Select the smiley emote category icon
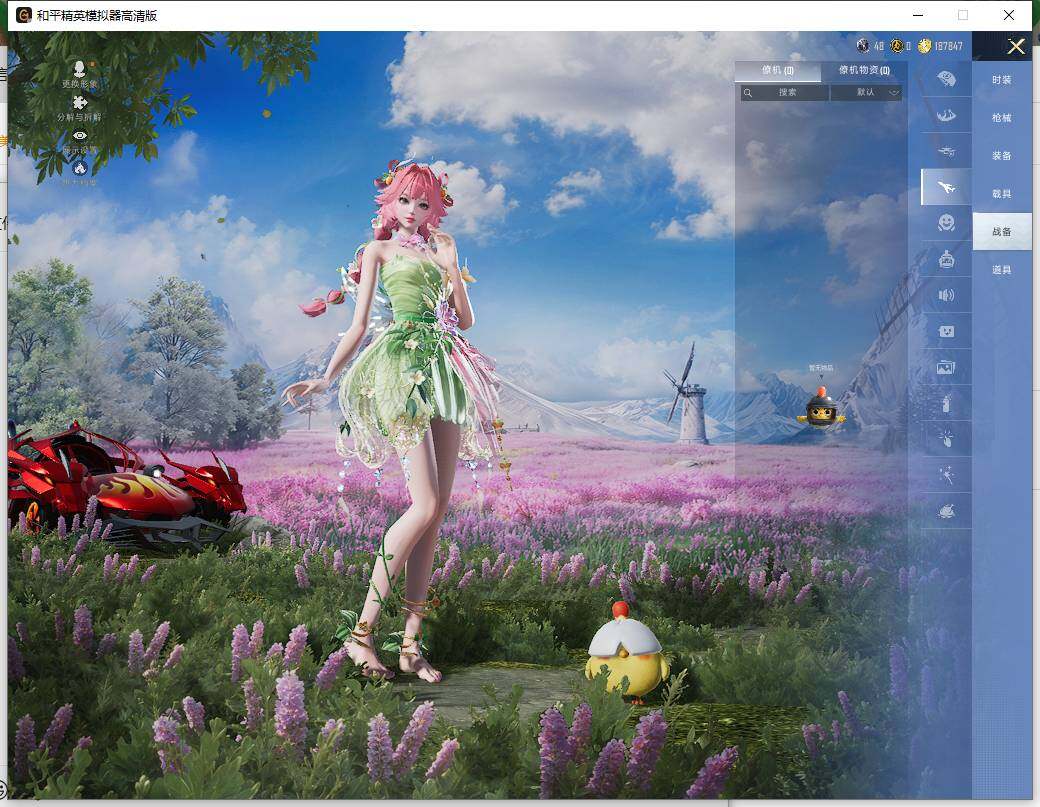 [946, 223]
